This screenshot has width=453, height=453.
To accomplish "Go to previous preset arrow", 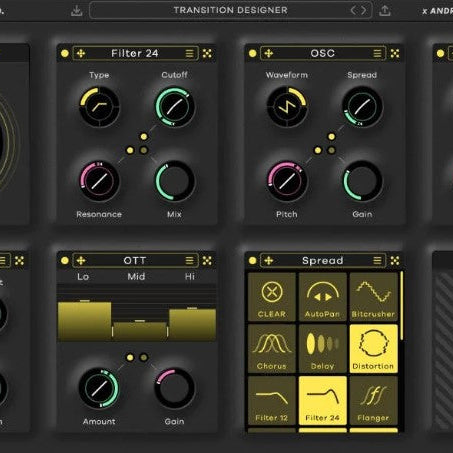I will tap(353, 10).
